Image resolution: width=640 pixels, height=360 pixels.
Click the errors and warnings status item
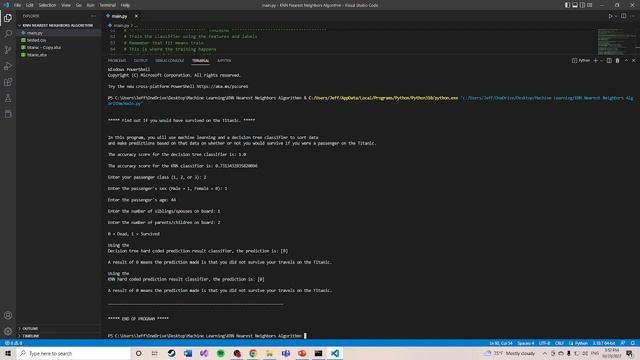[x=13, y=343]
